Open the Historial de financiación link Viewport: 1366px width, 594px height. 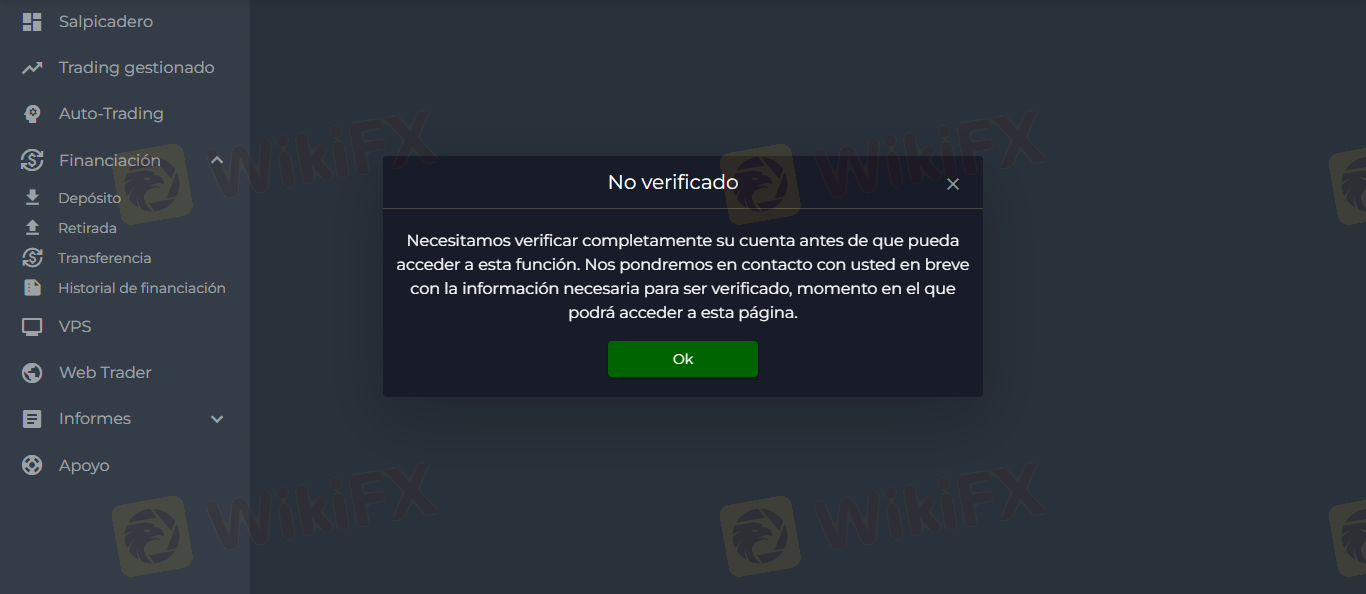(142, 288)
